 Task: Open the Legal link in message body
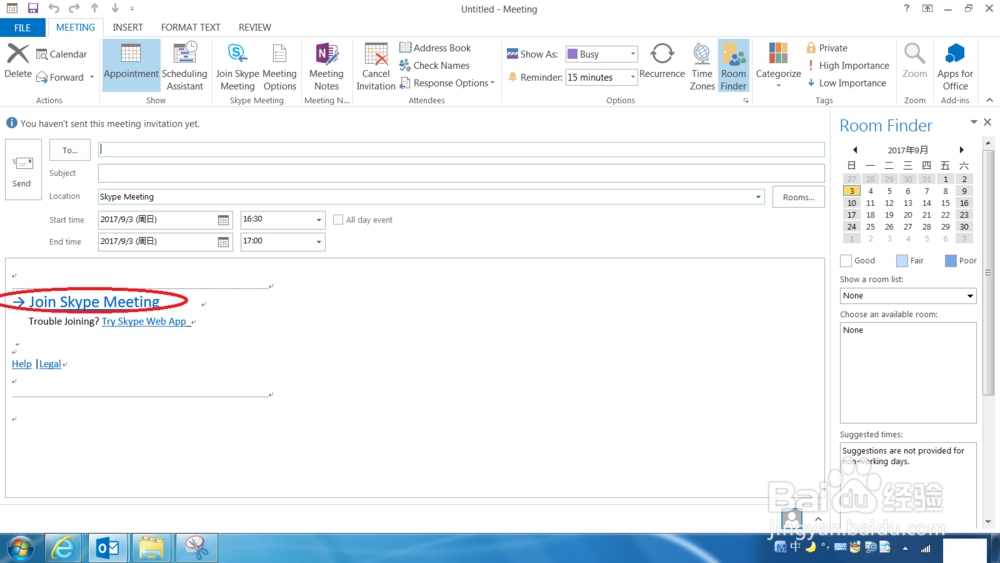coord(50,363)
